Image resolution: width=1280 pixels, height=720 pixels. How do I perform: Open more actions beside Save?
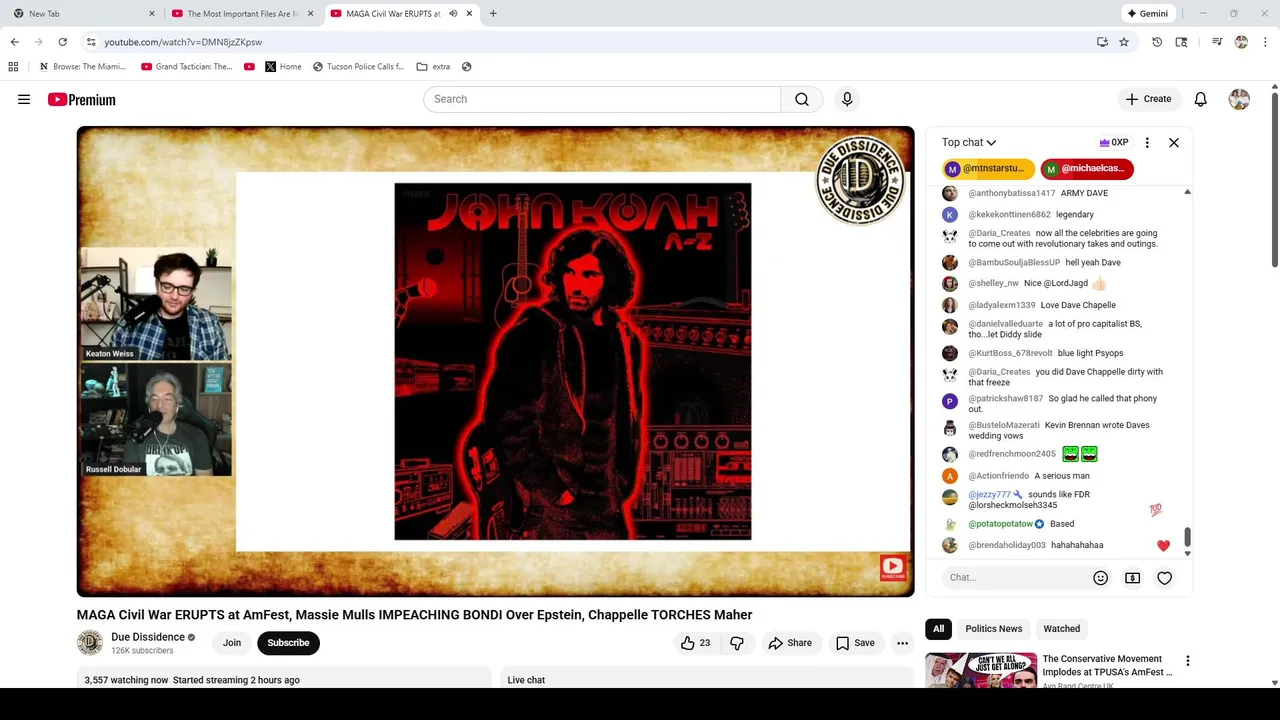point(902,643)
